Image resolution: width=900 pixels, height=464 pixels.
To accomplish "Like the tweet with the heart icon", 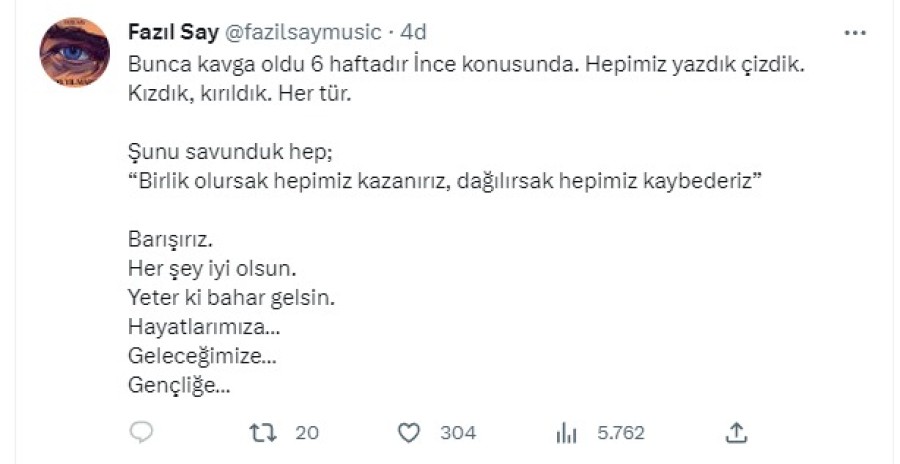I will pos(409,432).
